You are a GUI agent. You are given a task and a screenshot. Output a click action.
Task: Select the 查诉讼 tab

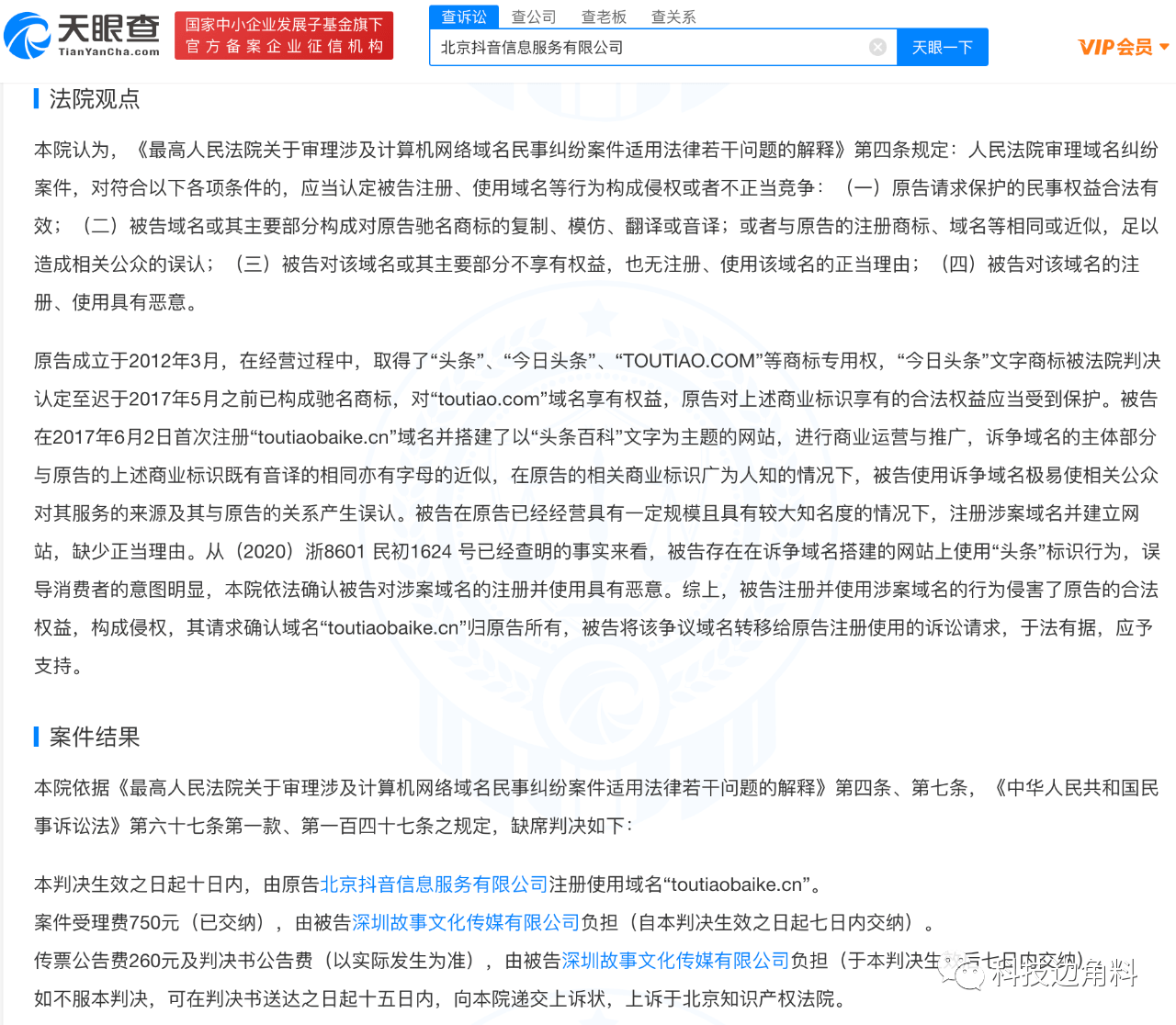(464, 17)
